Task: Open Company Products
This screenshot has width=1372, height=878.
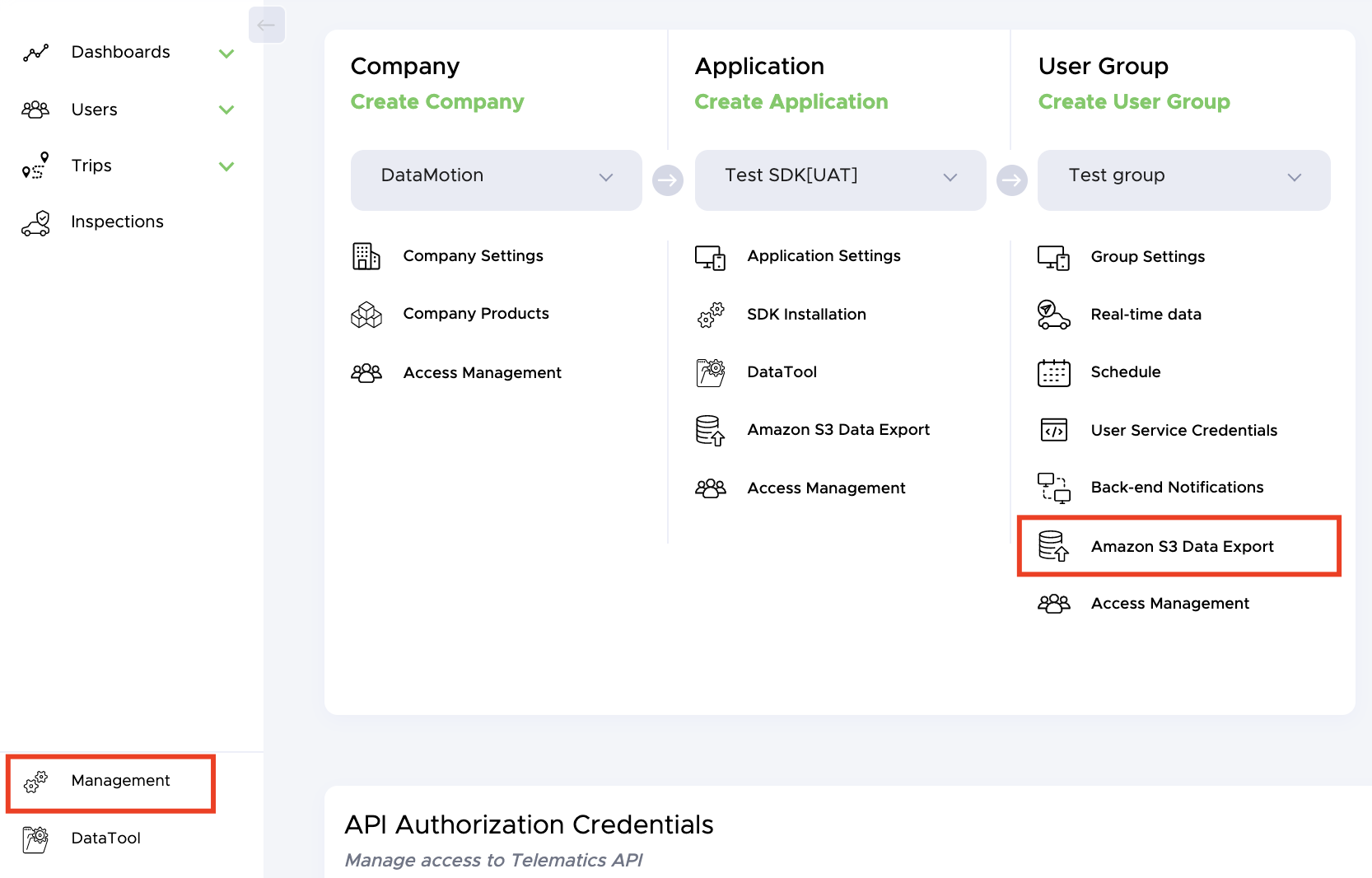Action: click(476, 314)
